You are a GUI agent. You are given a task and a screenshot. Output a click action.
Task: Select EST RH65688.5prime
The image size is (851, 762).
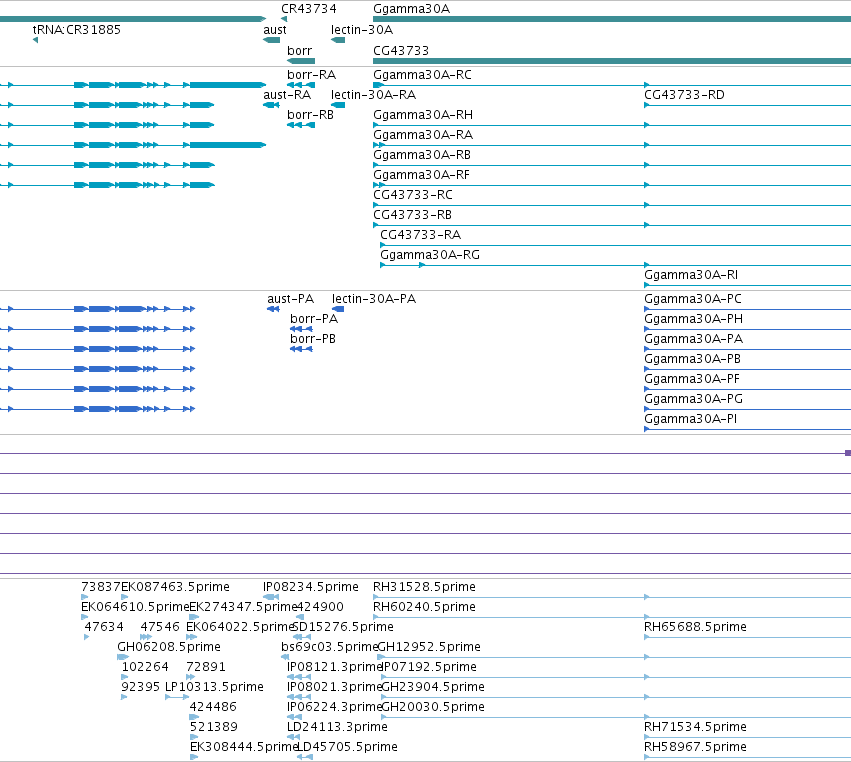tap(695, 627)
